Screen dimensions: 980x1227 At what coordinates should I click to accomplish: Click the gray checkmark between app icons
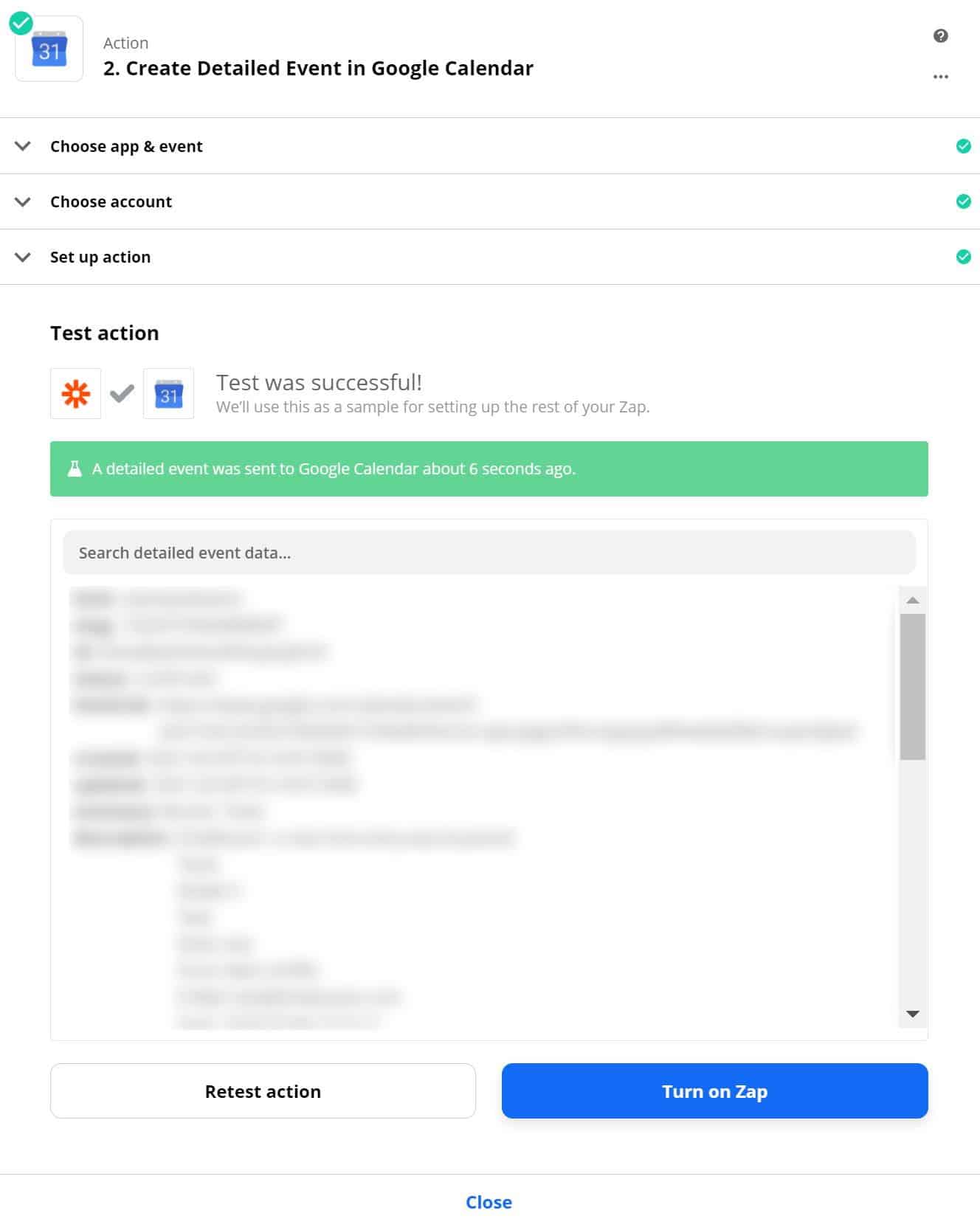(x=122, y=394)
